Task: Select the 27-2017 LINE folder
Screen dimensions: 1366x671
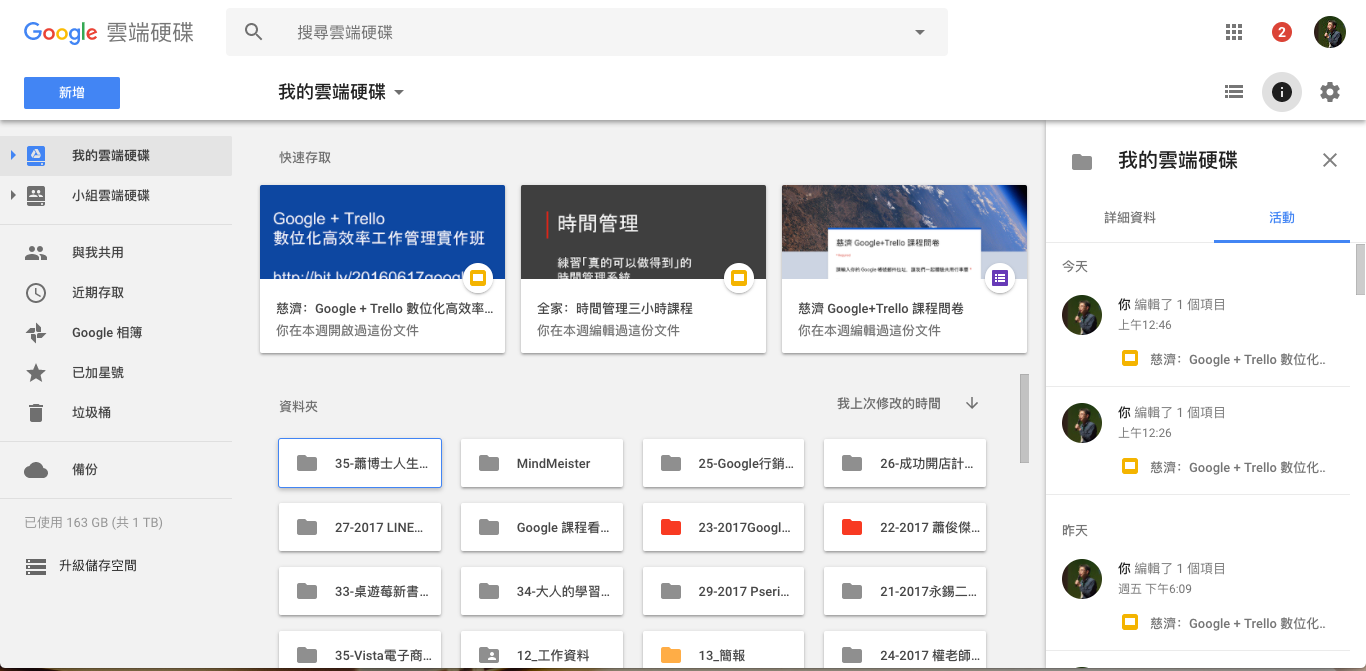Action: (x=360, y=527)
